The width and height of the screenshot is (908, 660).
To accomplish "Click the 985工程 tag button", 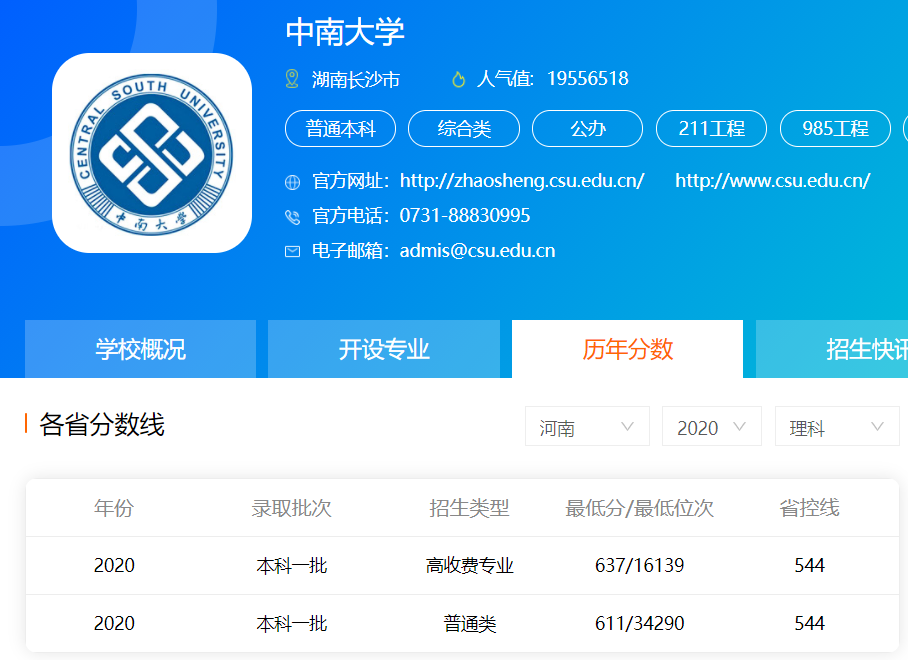I will click(x=835, y=128).
